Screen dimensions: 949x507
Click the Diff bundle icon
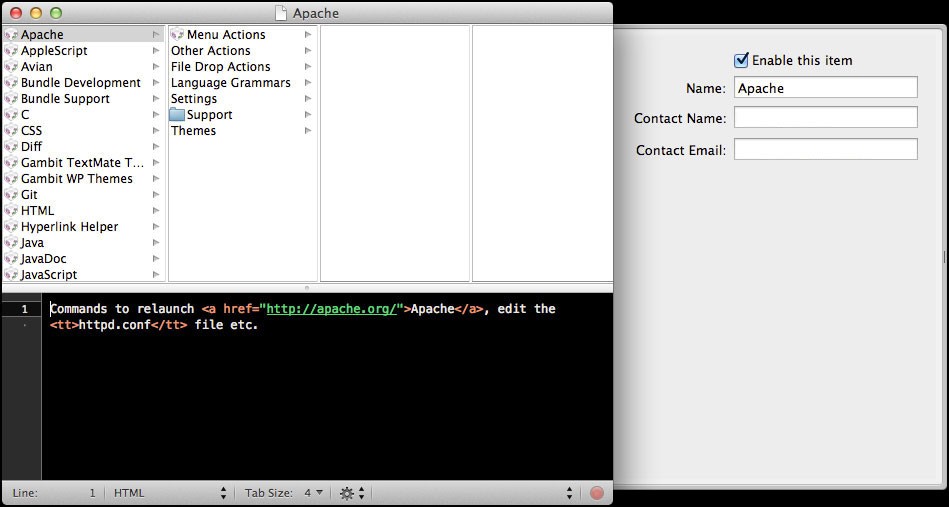coord(11,147)
